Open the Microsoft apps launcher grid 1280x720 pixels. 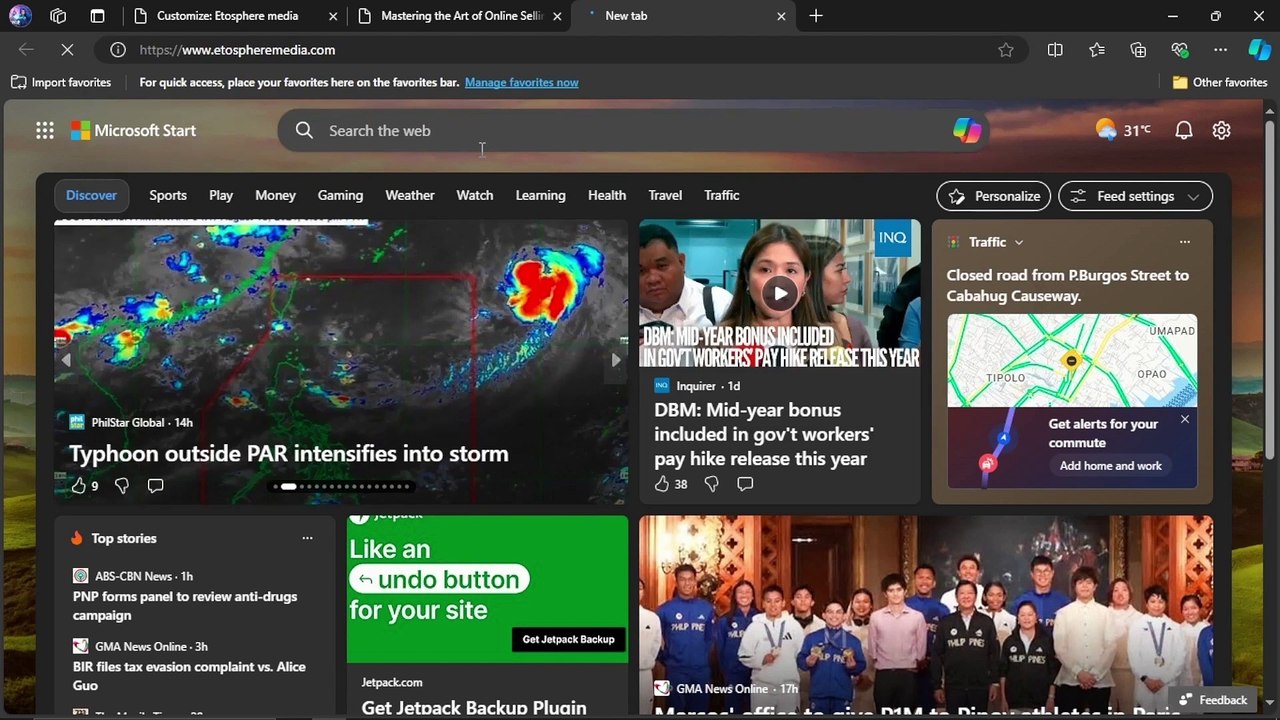click(x=45, y=130)
